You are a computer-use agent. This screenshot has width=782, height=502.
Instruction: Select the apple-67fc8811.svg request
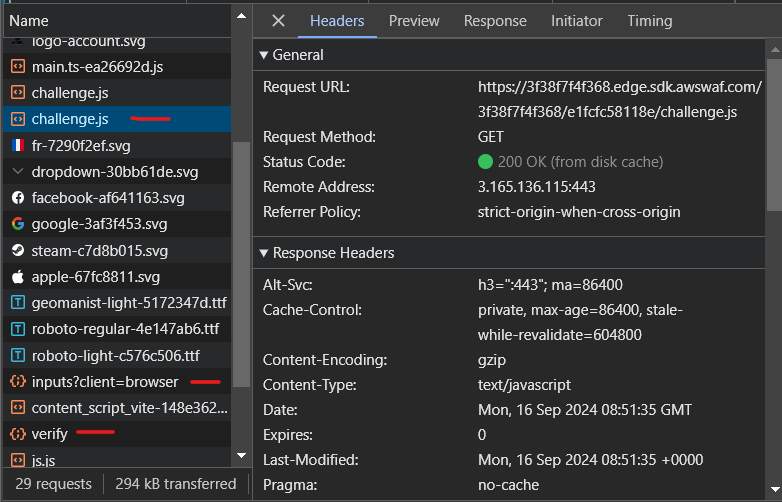click(x=117, y=277)
